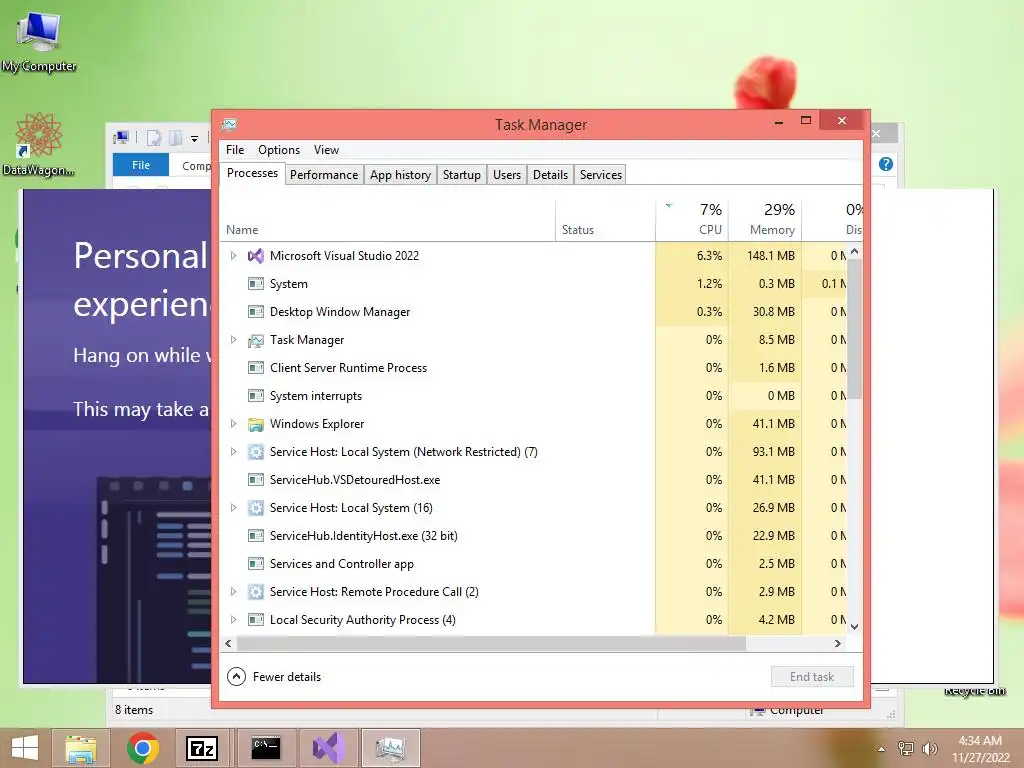Expand Local Security Authority Process (4)
This screenshot has height=768, width=1024.
[x=233, y=620]
